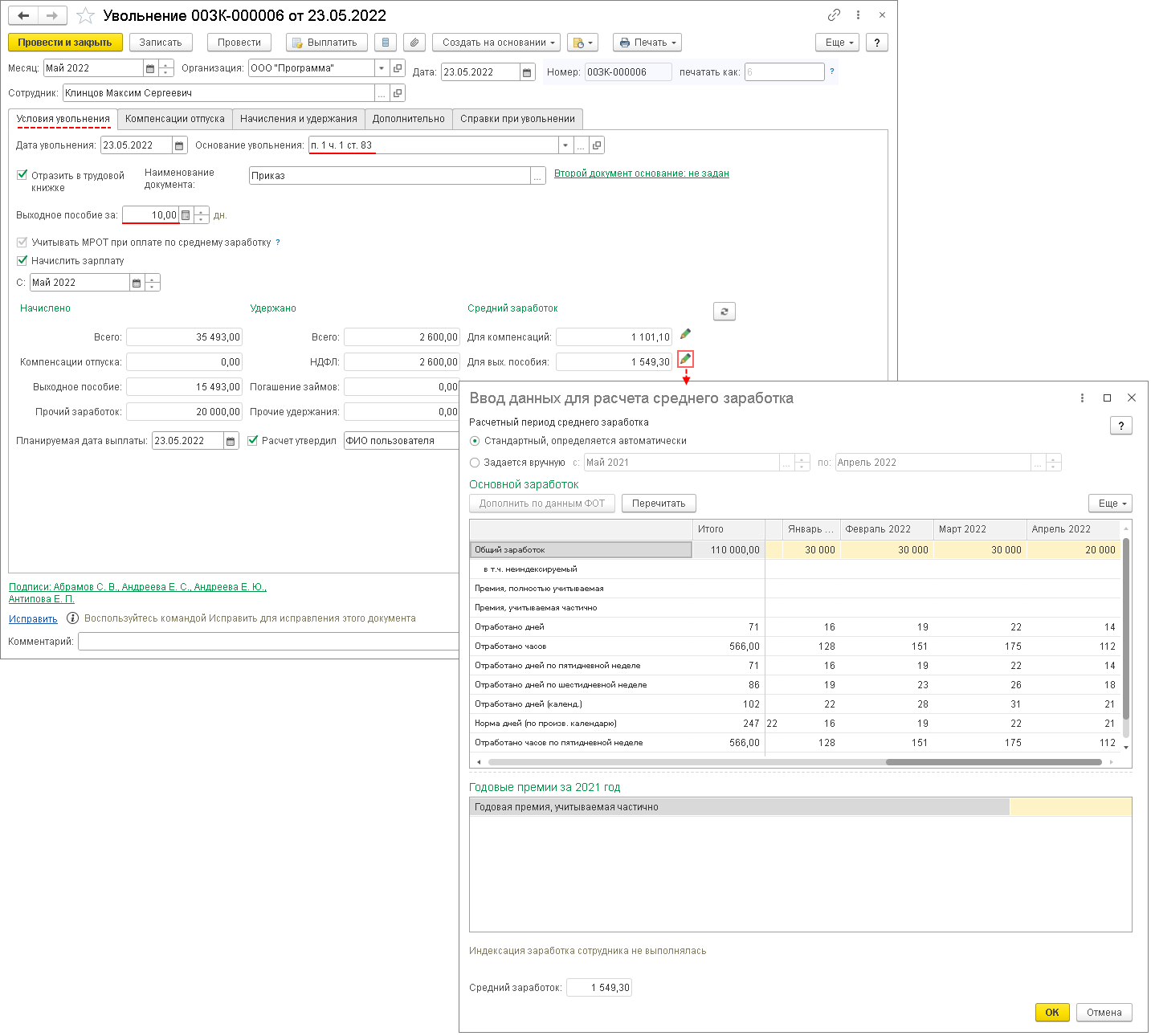Open calendar picker for Дата field

pyautogui.click(x=527, y=72)
